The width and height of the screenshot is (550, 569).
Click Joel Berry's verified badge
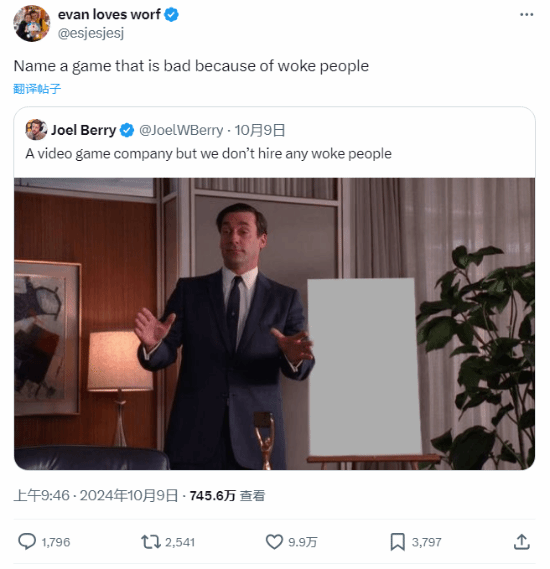pos(127,130)
